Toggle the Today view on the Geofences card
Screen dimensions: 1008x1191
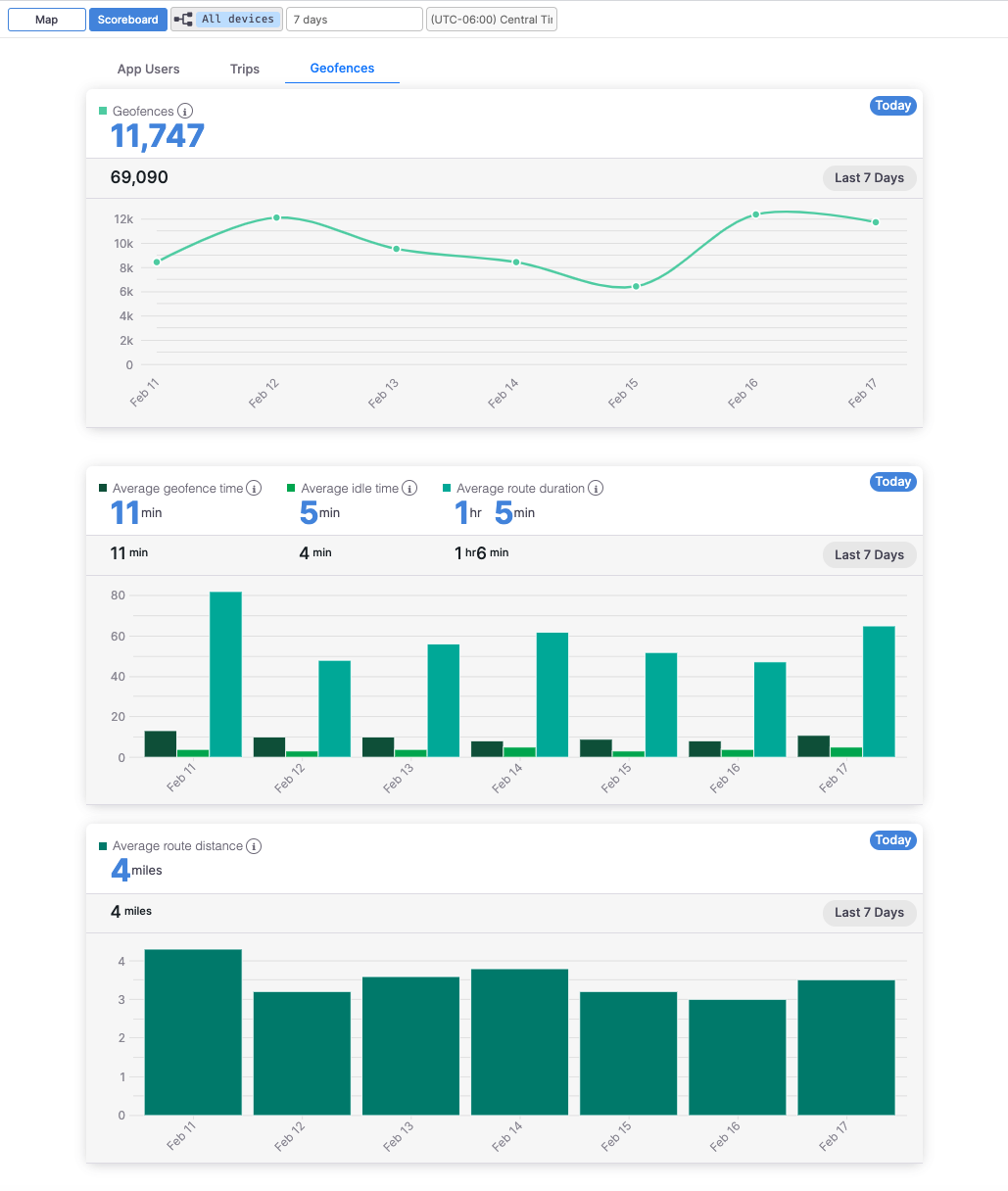coord(891,106)
